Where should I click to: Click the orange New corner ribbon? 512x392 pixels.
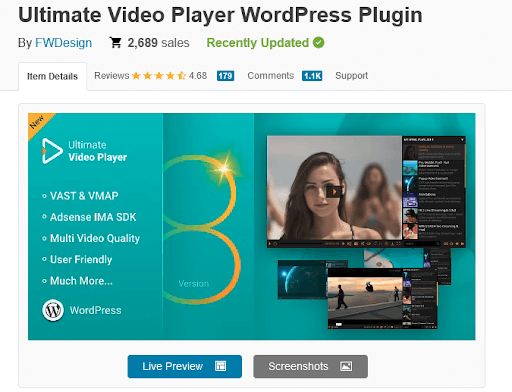pos(38,123)
